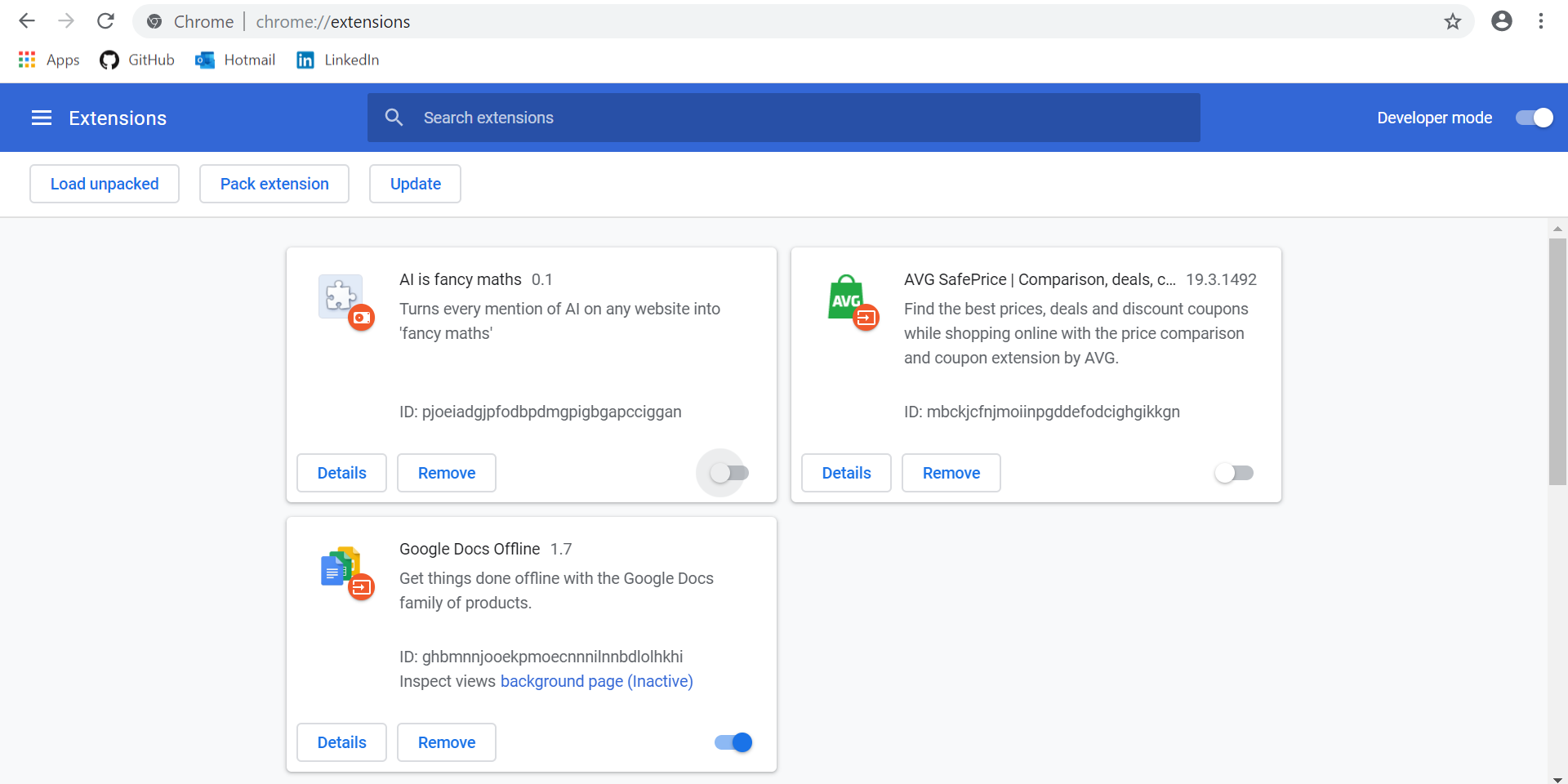Click scrollbar down arrow
This screenshot has width=1568, height=784.
[x=1557, y=778]
